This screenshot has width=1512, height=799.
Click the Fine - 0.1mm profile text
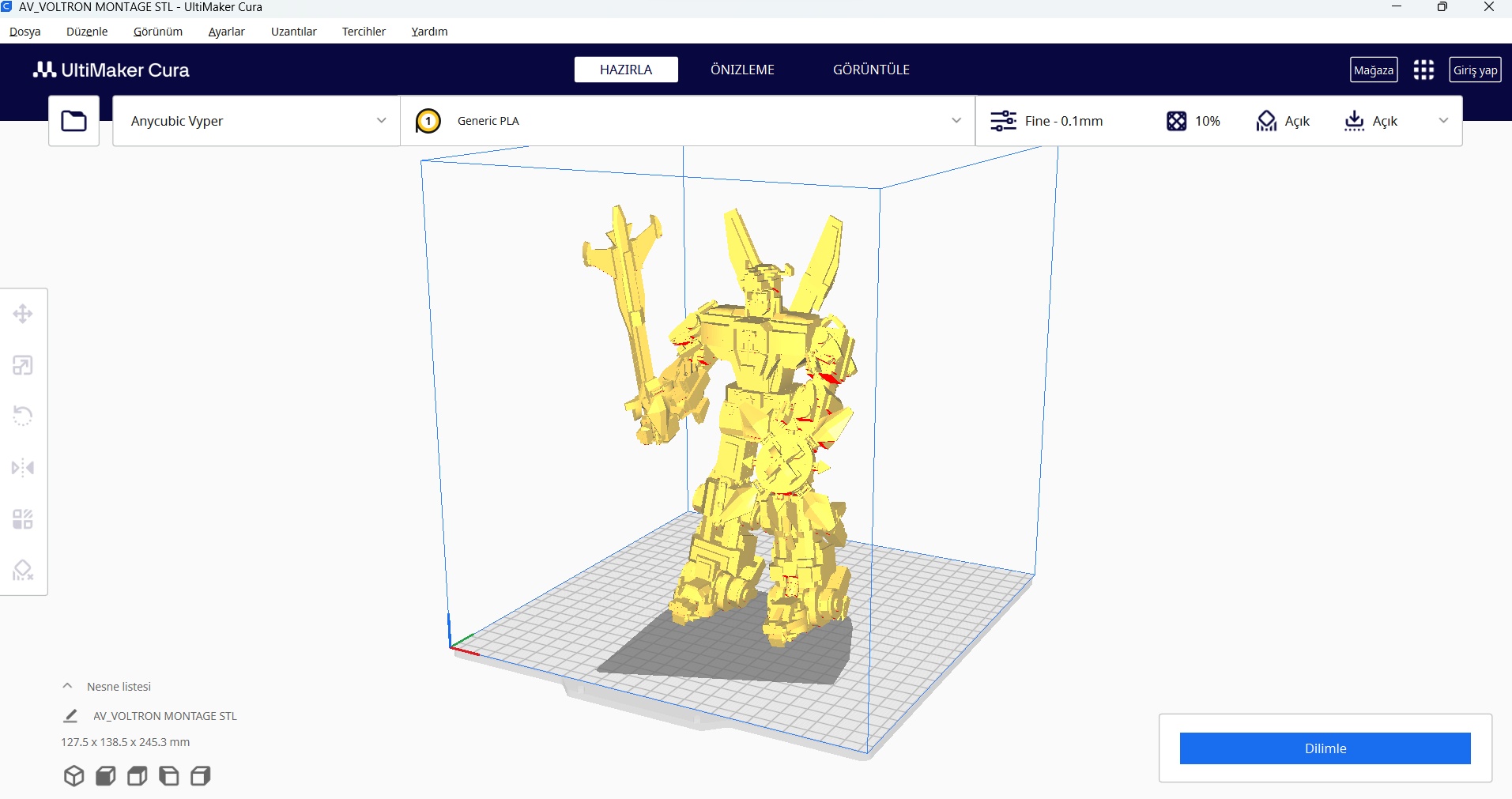pyautogui.click(x=1064, y=121)
